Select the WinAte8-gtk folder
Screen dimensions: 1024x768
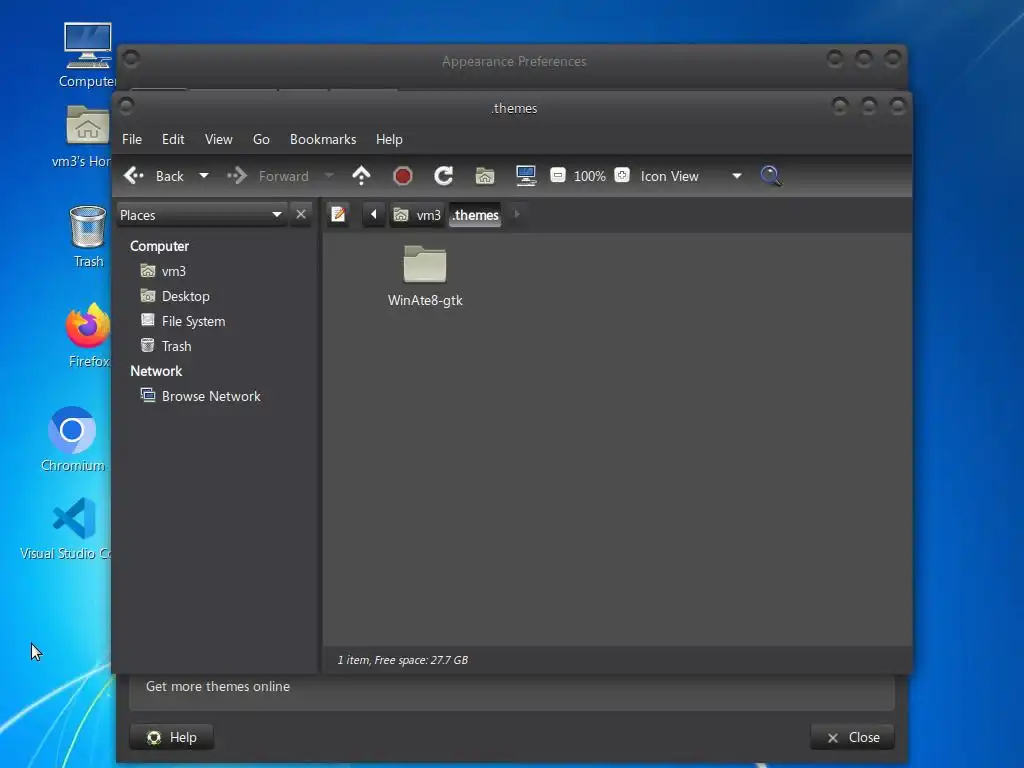[425, 277]
